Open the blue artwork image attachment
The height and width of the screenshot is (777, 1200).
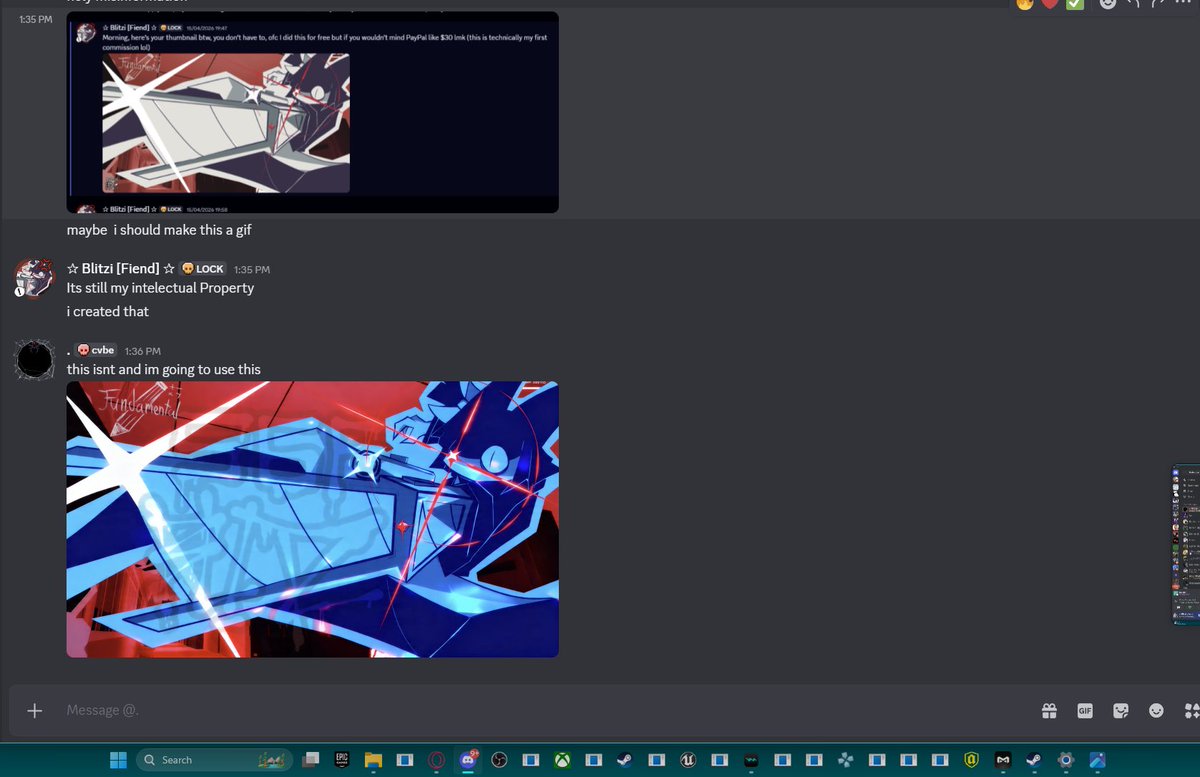click(312, 519)
